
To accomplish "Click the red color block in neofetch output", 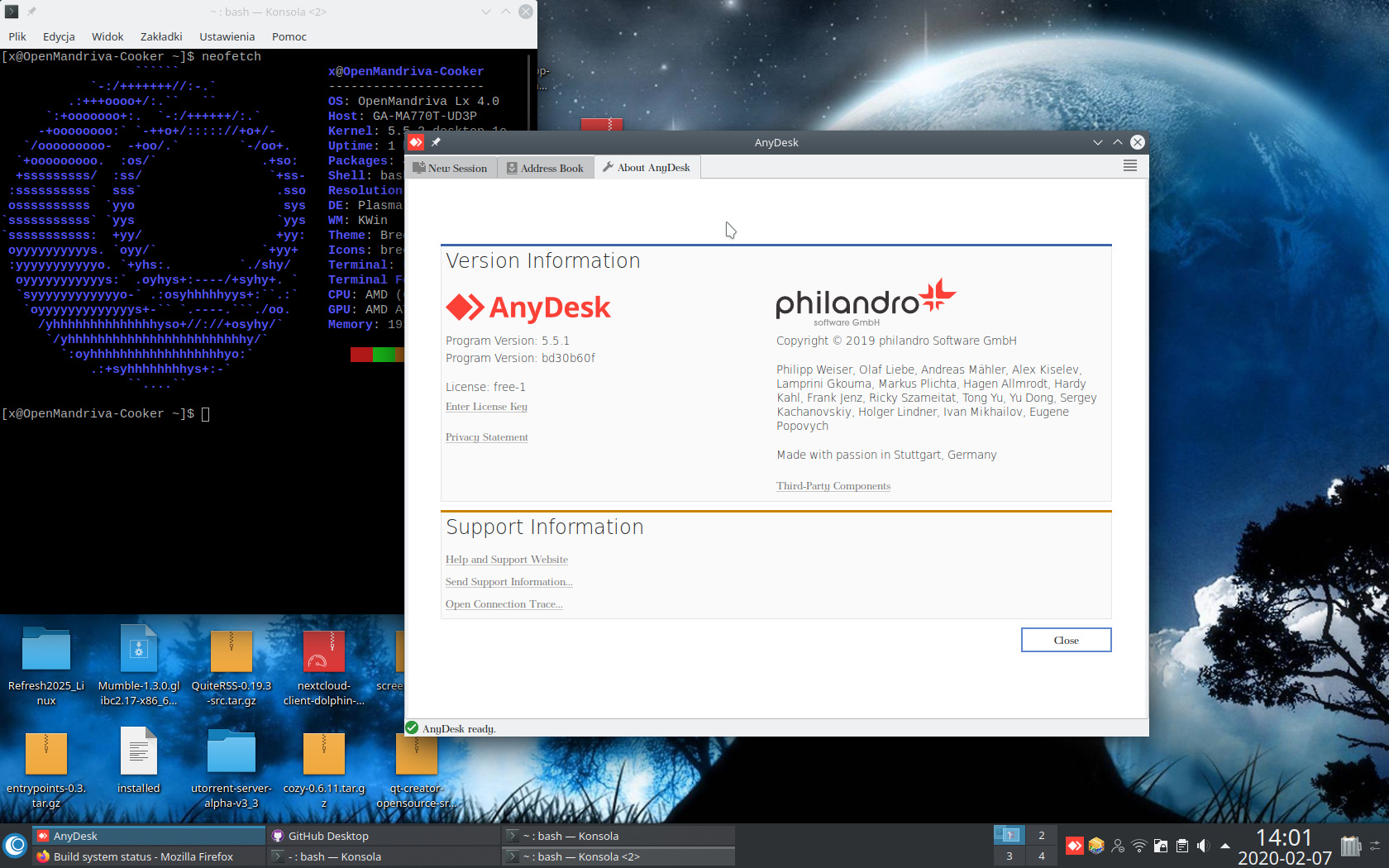I will pyautogui.click(x=361, y=355).
